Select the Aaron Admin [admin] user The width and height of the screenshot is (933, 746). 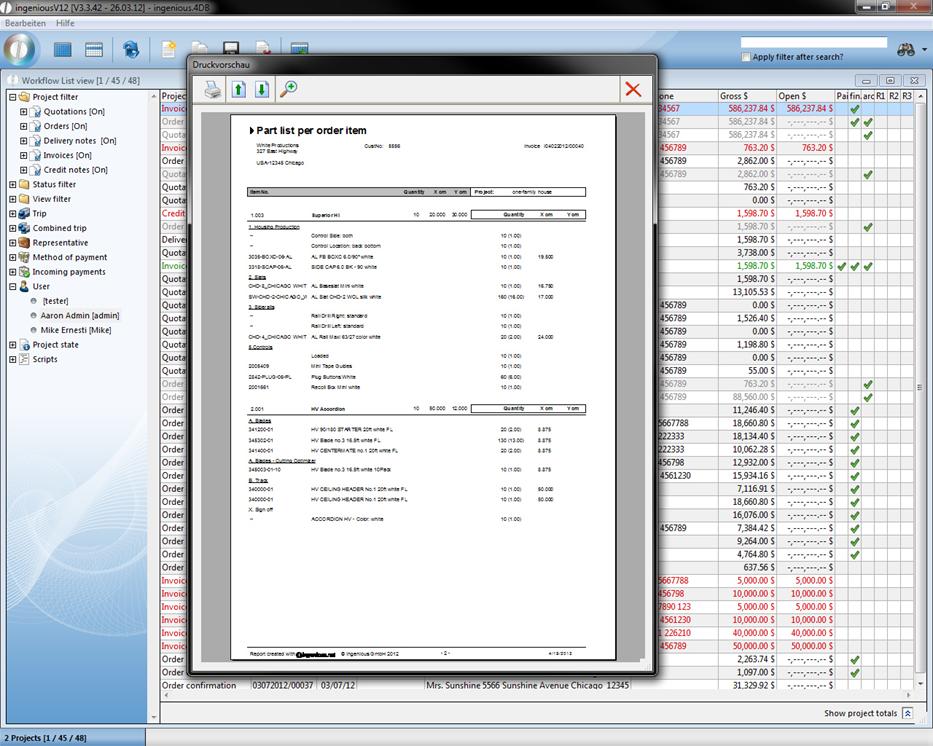point(80,315)
